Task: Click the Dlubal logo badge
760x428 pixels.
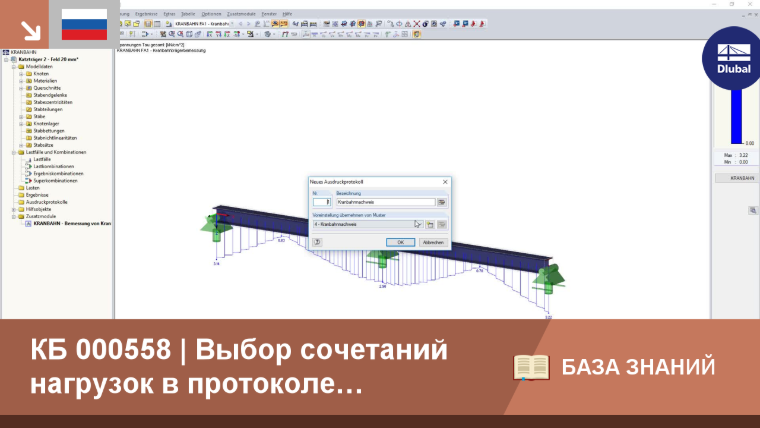Action: [x=733, y=58]
